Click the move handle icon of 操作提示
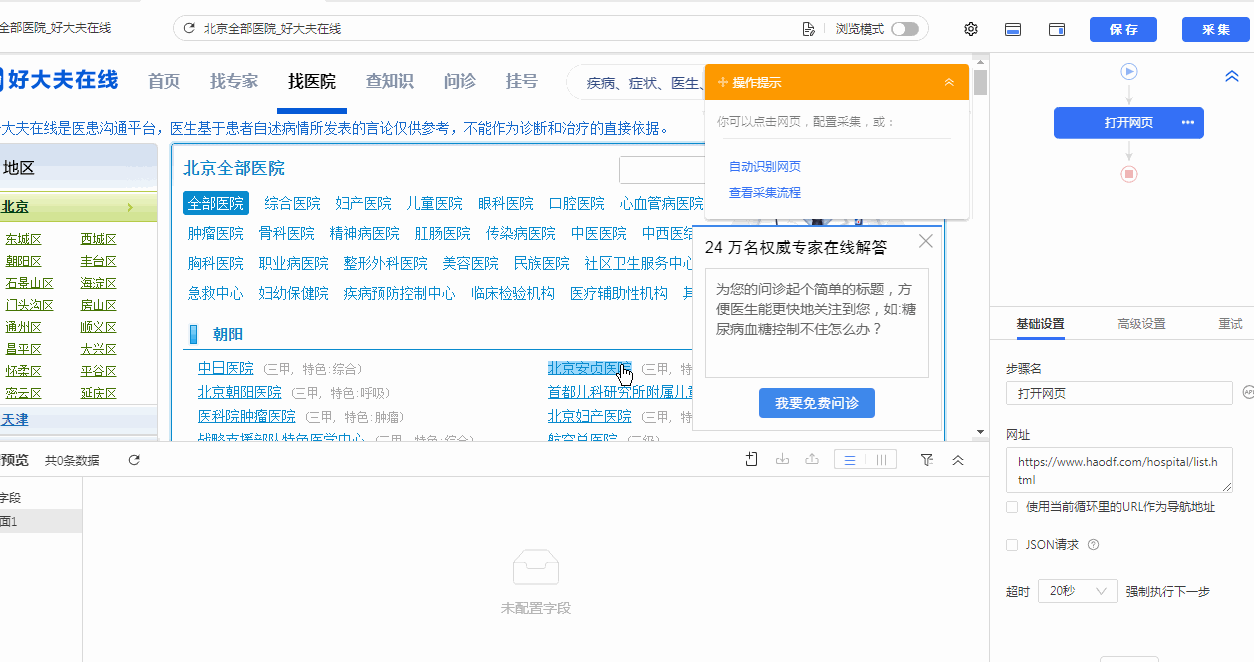 tap(723, 82)
